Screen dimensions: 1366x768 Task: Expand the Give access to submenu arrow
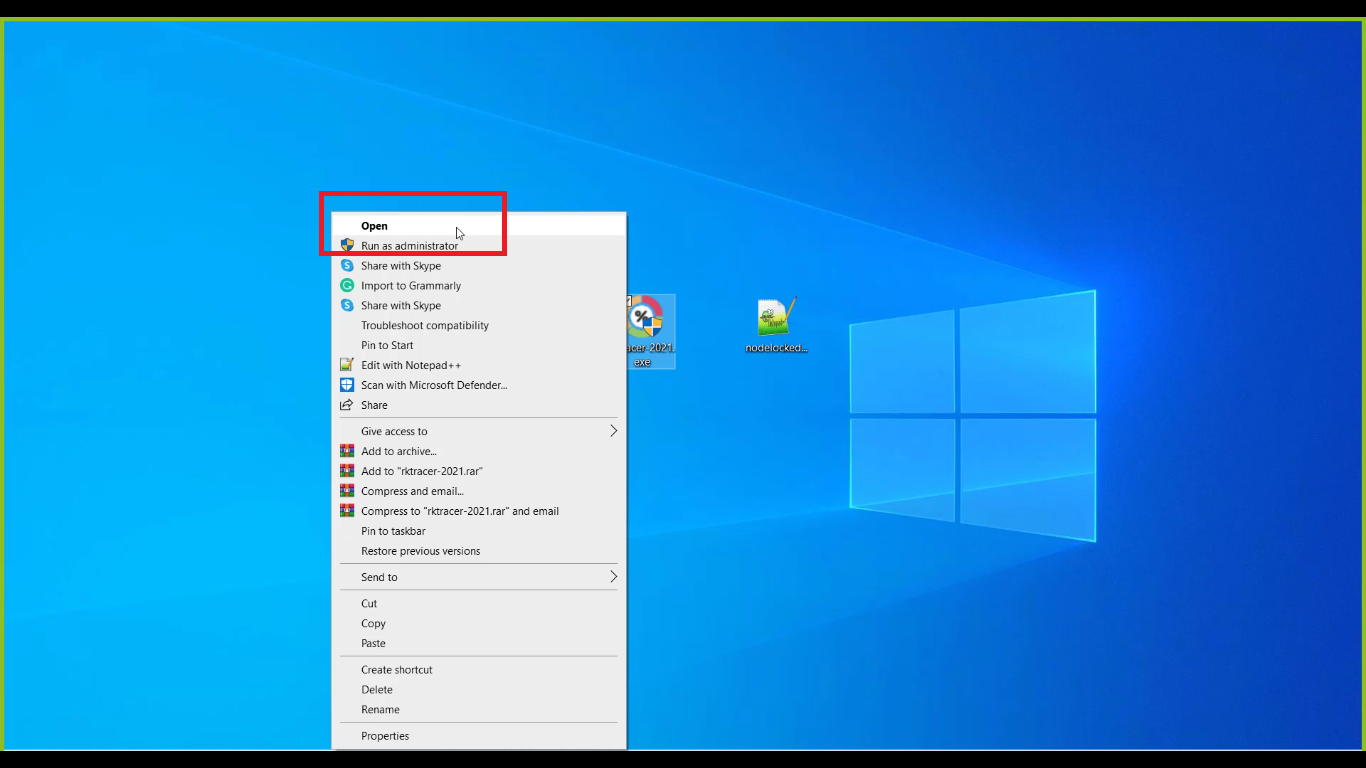pyautogui.click(x=613, y=431)
